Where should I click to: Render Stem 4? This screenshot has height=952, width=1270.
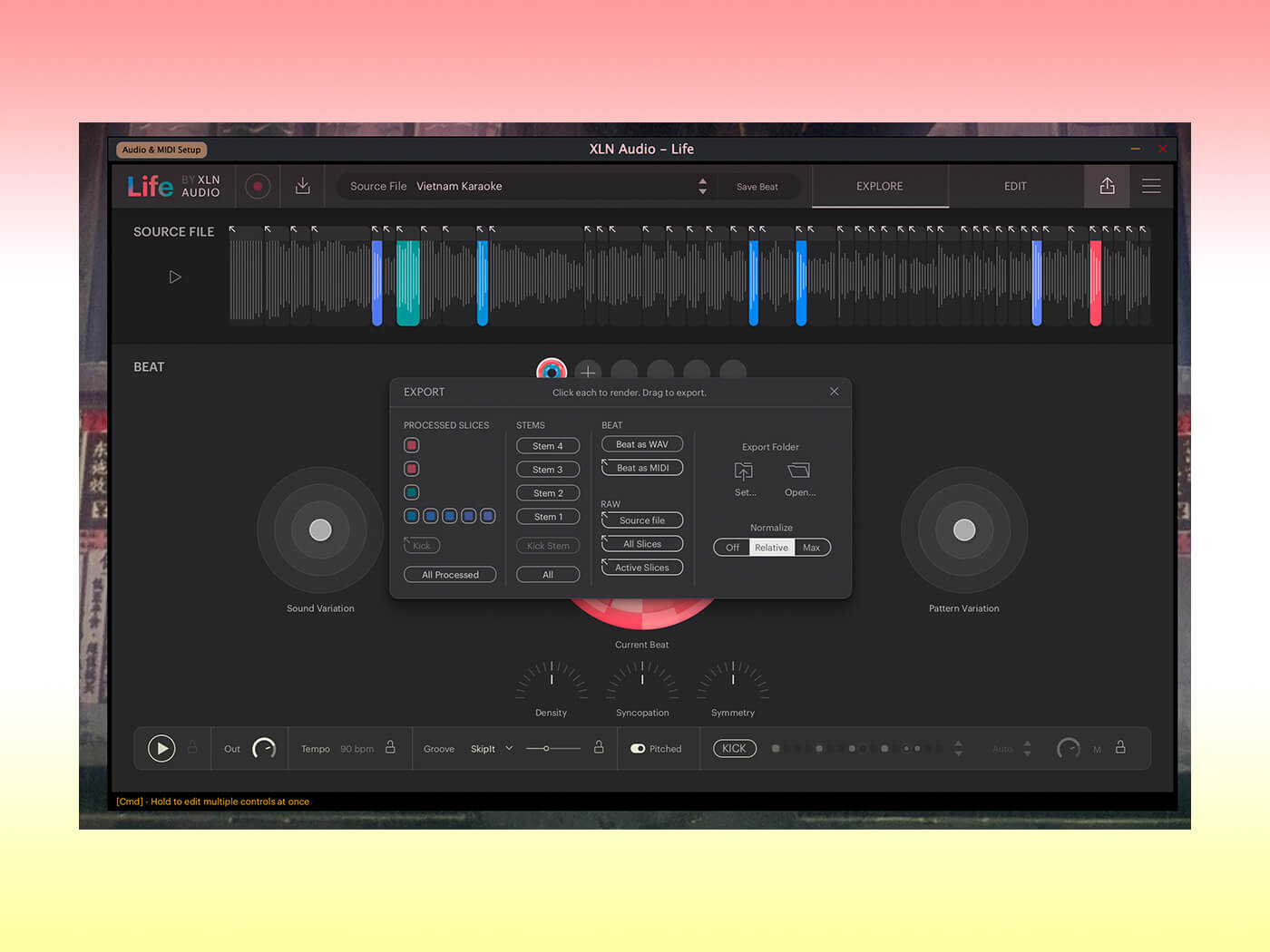548,446
